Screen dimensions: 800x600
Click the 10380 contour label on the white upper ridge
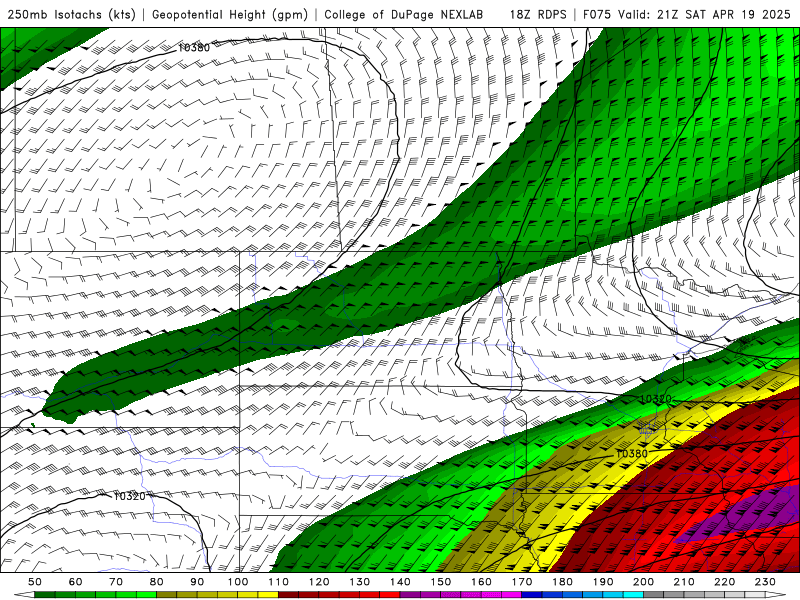(x=194, y=47)
